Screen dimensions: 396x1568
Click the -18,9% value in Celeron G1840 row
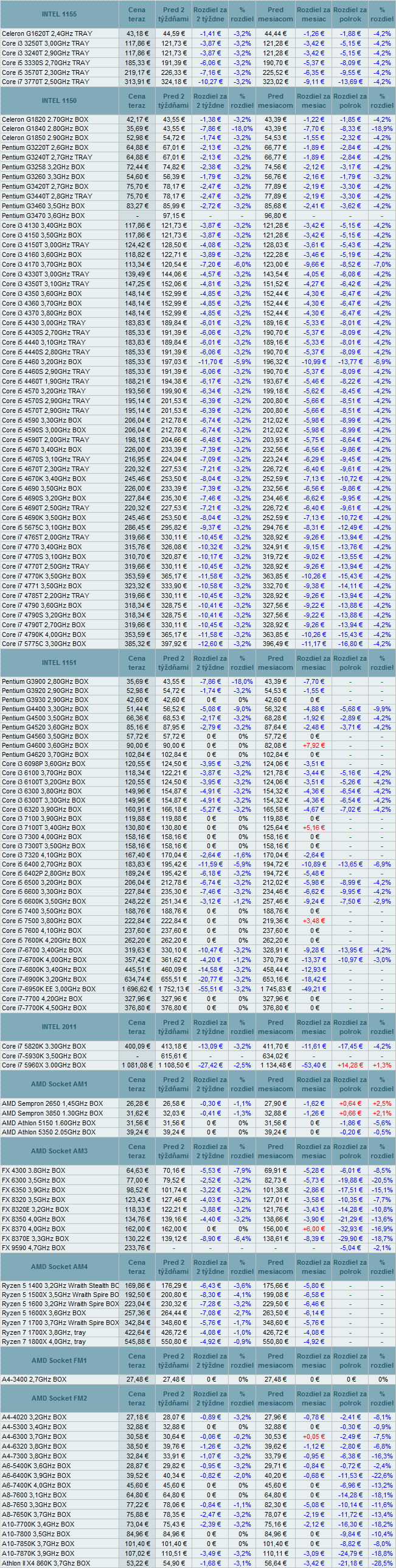pos(382,128)
